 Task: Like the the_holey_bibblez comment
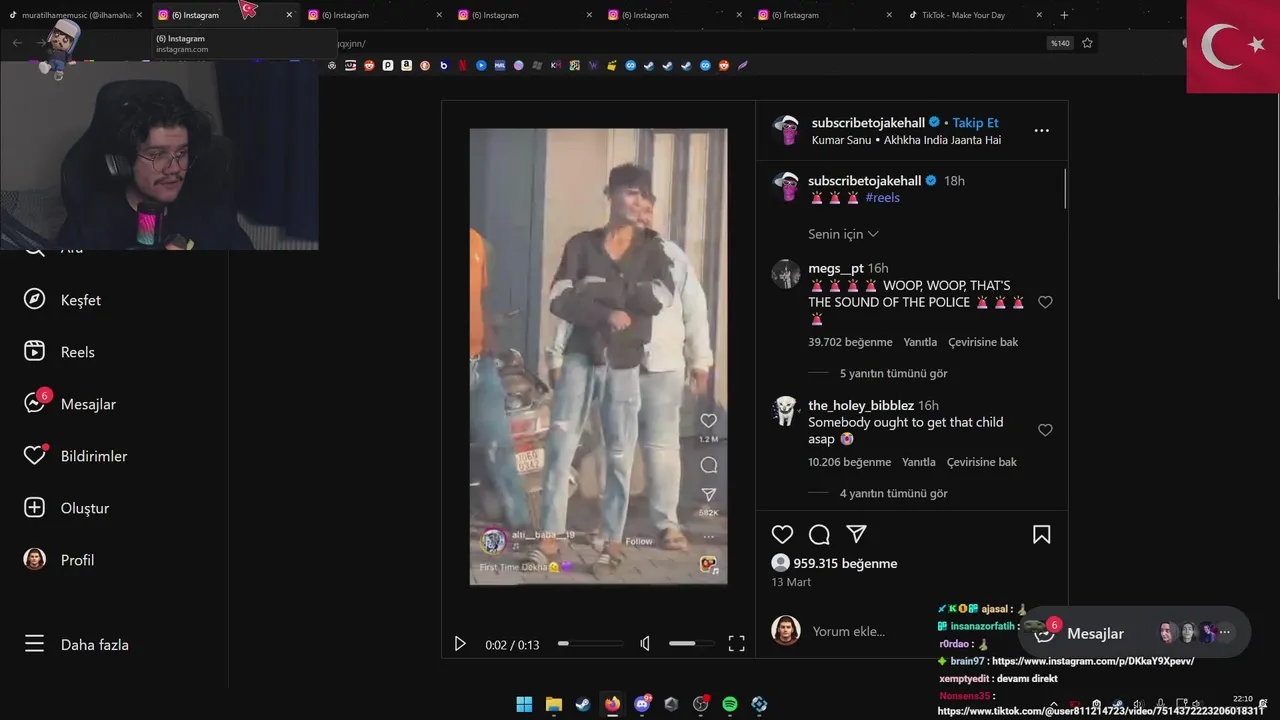(1045, 430)
